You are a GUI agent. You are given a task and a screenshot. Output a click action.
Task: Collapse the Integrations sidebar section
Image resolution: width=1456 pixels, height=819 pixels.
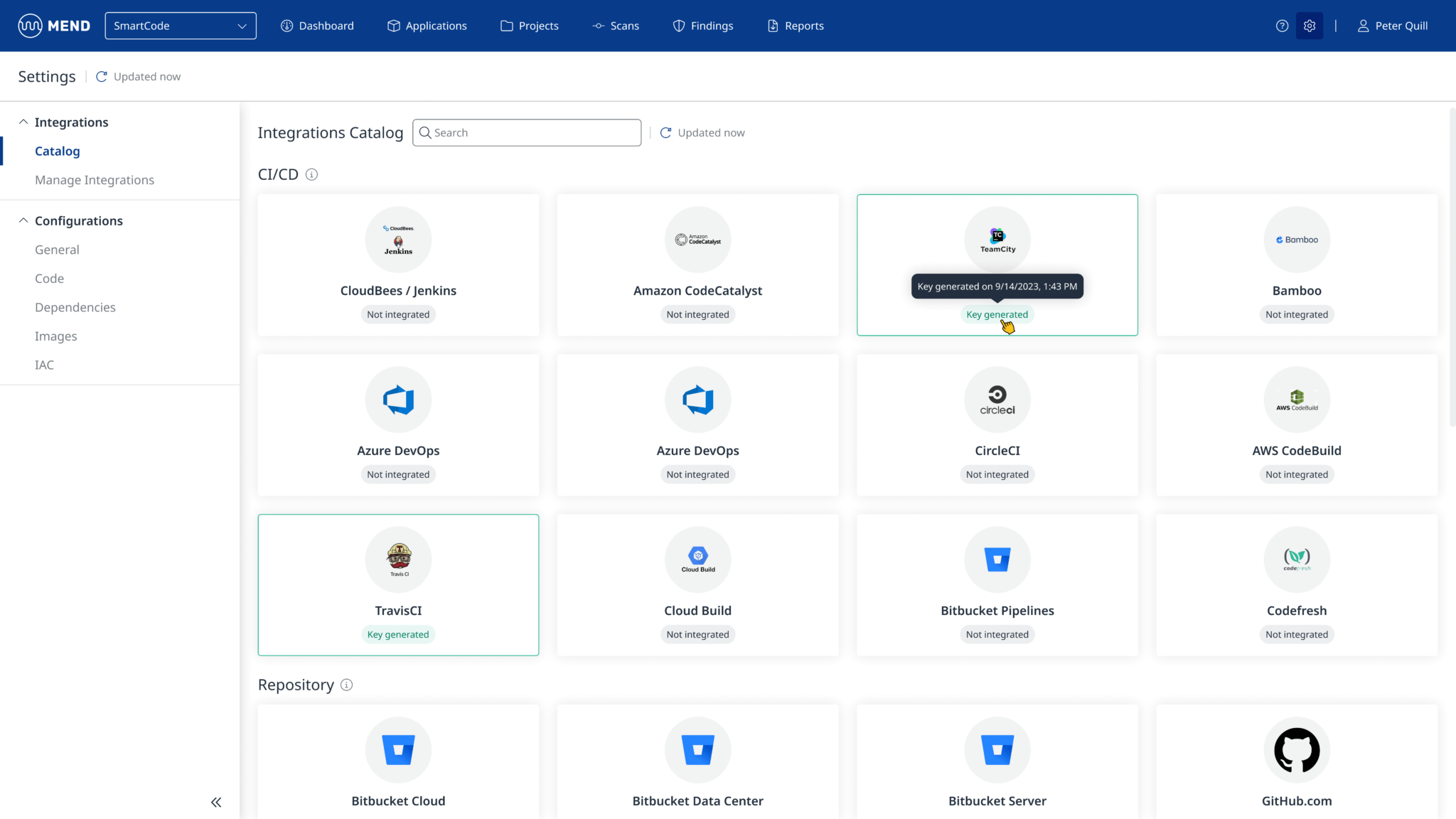(23, 122)
